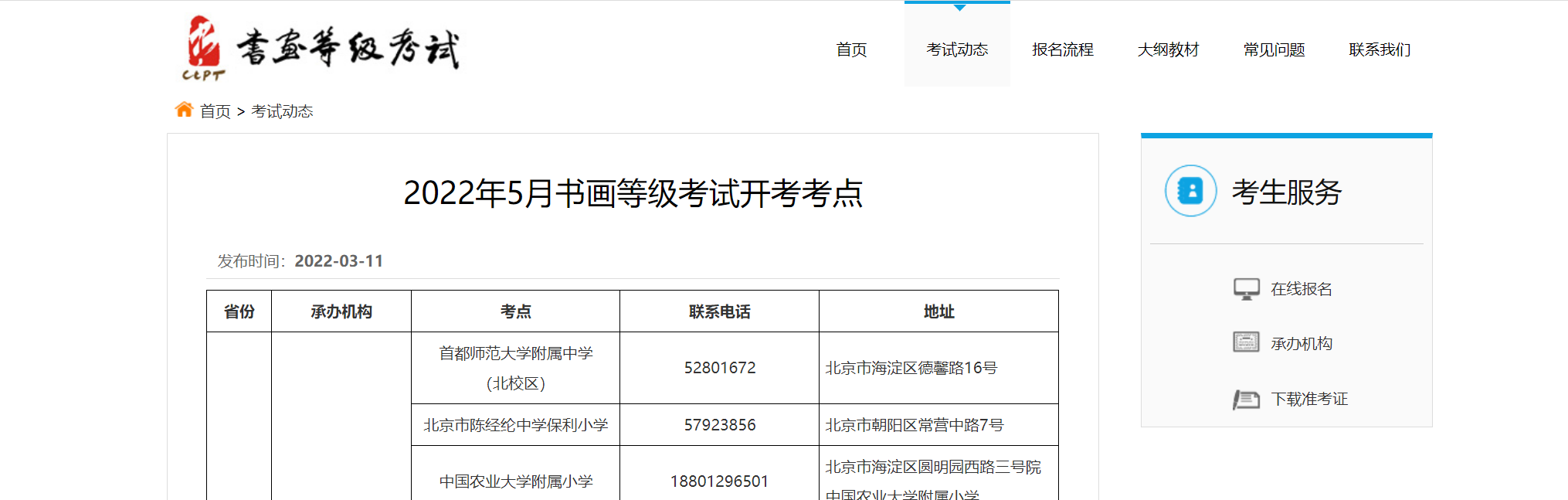Select the 考试动态 navigation tab
Image resolution: width=1568 pixels, height=500 pixels.
point(957,49)
